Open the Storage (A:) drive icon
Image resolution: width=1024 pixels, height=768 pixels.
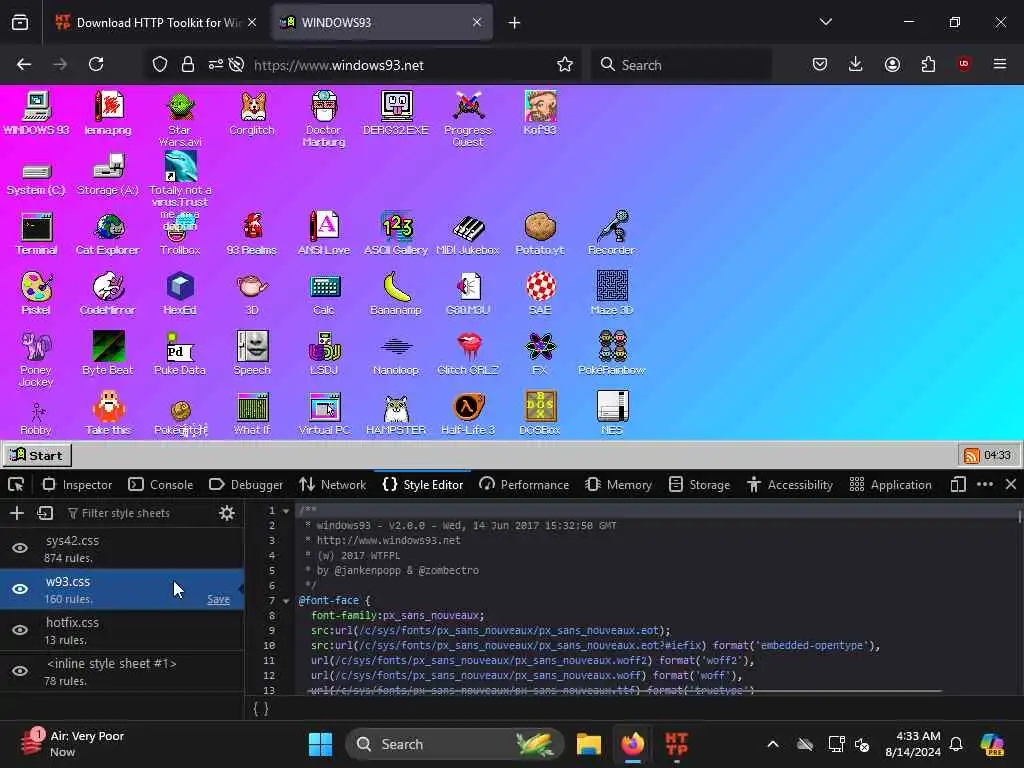108,174
